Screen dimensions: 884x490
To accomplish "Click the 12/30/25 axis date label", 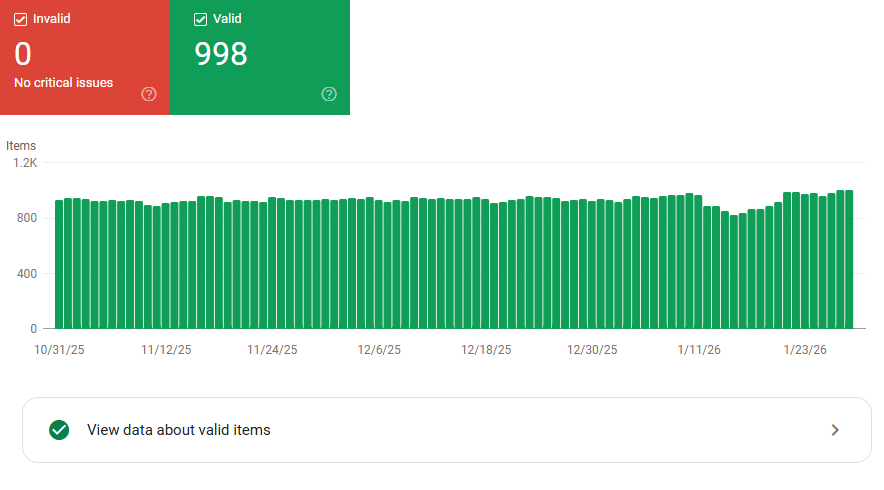I will (x=592, y=350).
